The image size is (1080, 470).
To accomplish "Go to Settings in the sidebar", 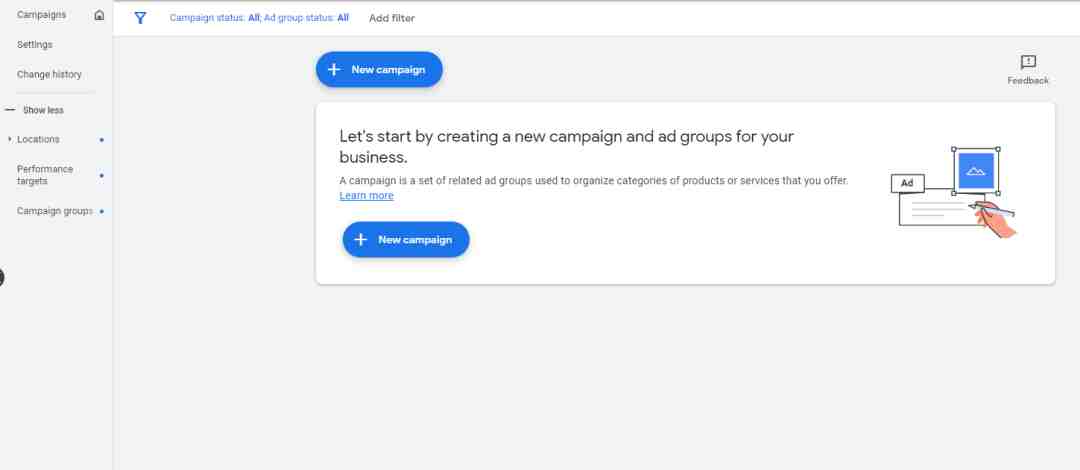I will click(34, 45).
